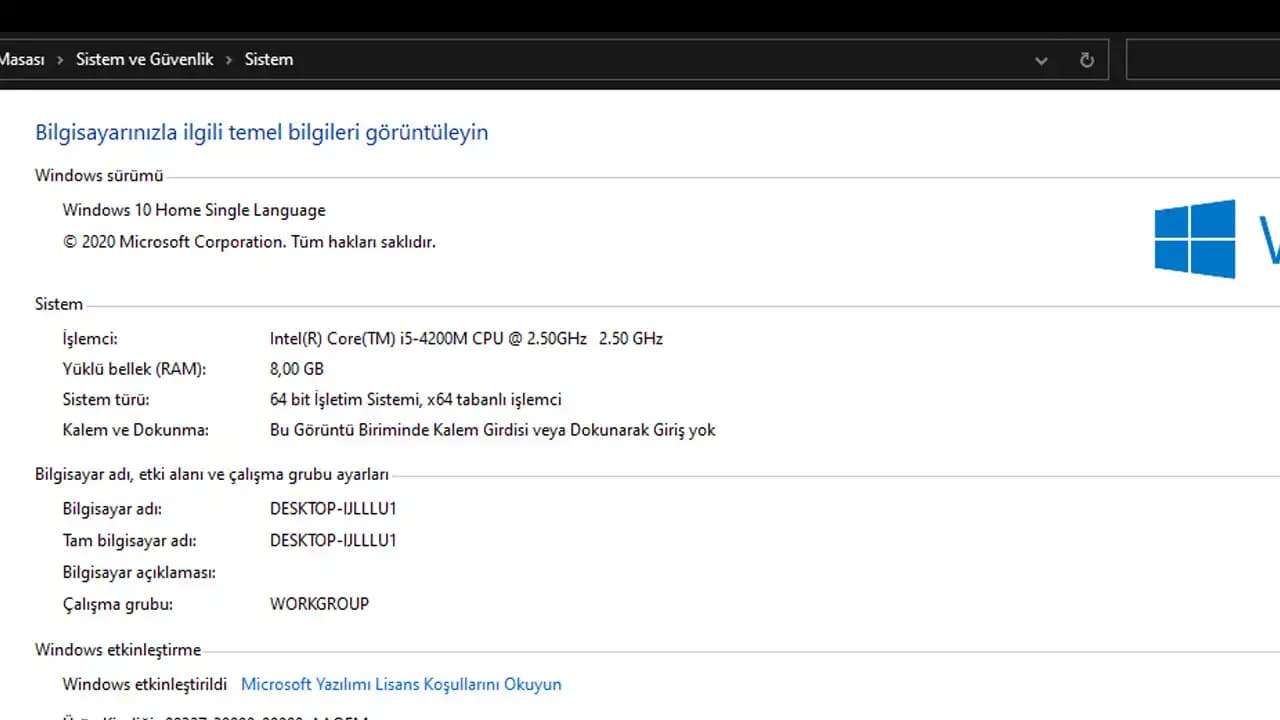Screen dimensions: 1280x720
Task: Select the Sistem breadcrumb item
Action: 269,60
